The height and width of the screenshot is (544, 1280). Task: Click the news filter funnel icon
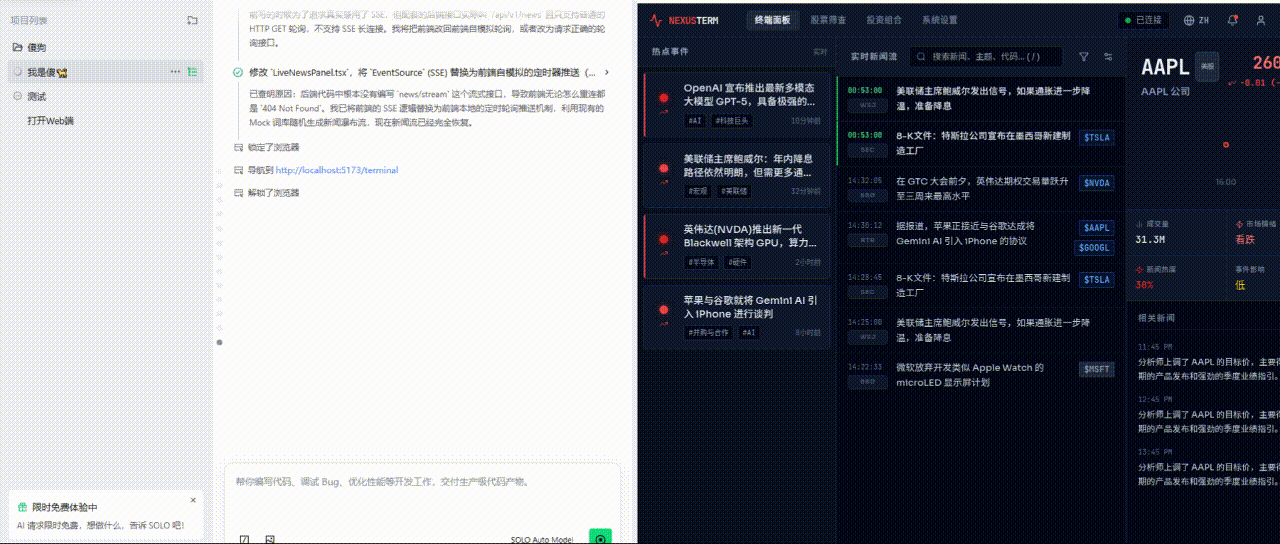(x=1084, y=57)
